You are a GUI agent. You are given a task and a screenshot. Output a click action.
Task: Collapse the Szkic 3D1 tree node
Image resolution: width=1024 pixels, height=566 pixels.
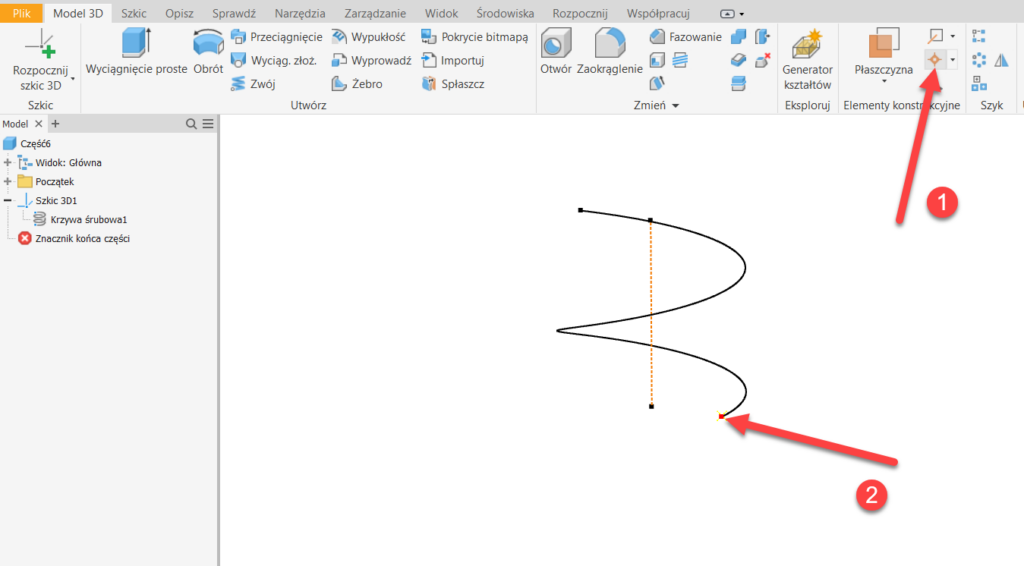(x=8, y=201)
